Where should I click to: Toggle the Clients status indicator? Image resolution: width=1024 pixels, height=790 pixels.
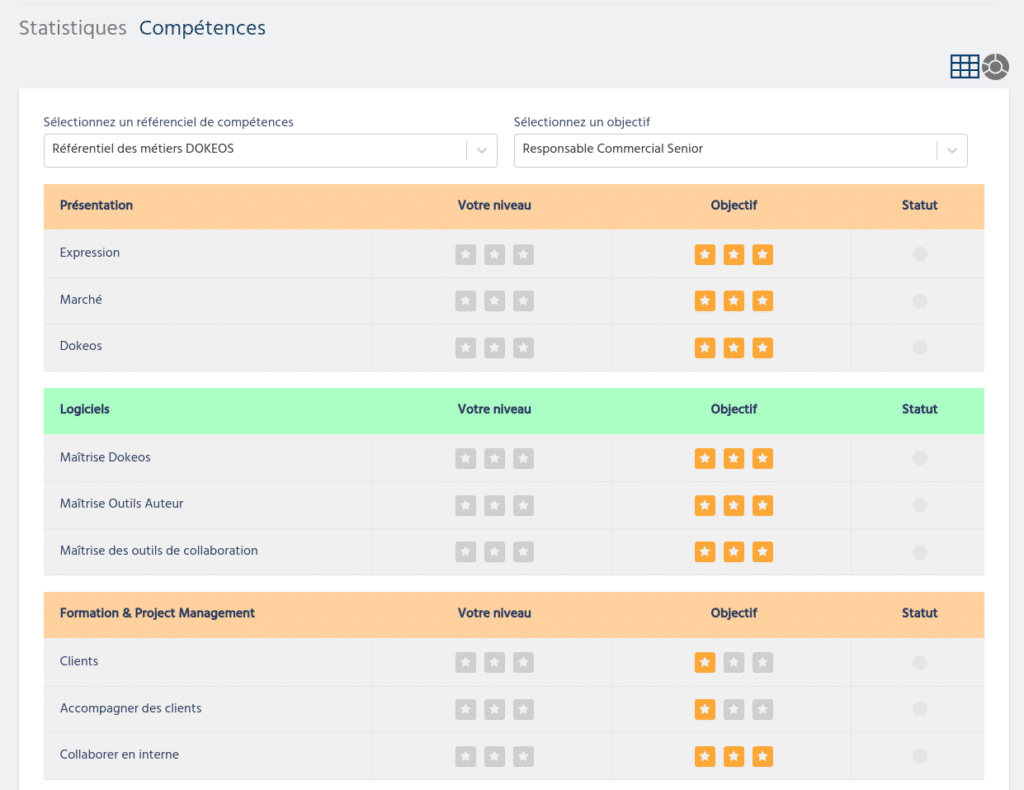920,663
